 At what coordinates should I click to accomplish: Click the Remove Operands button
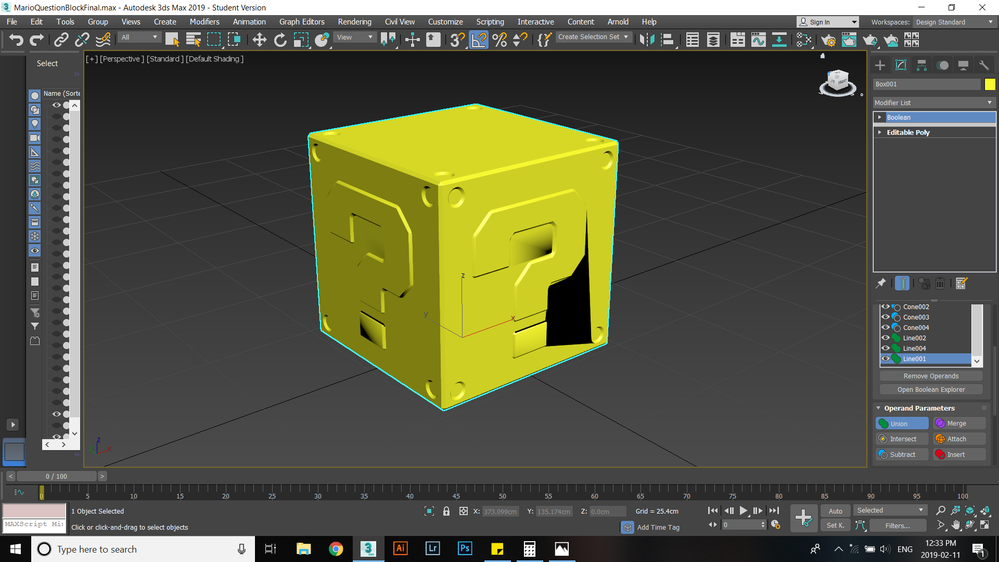(931, 376)
